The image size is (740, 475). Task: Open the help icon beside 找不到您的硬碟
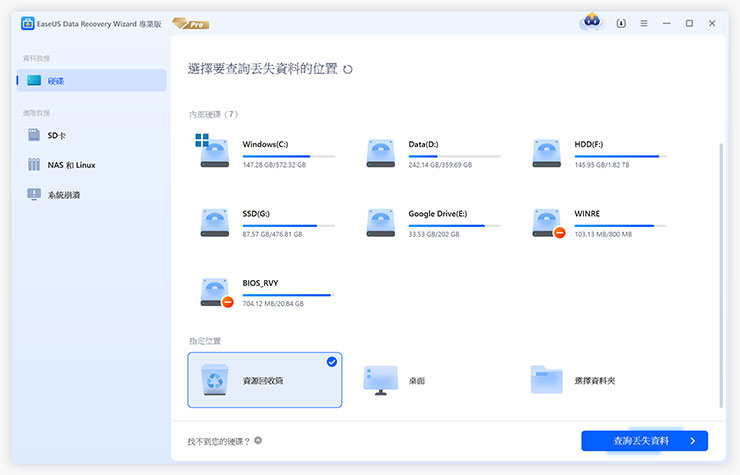click(258, 441)
